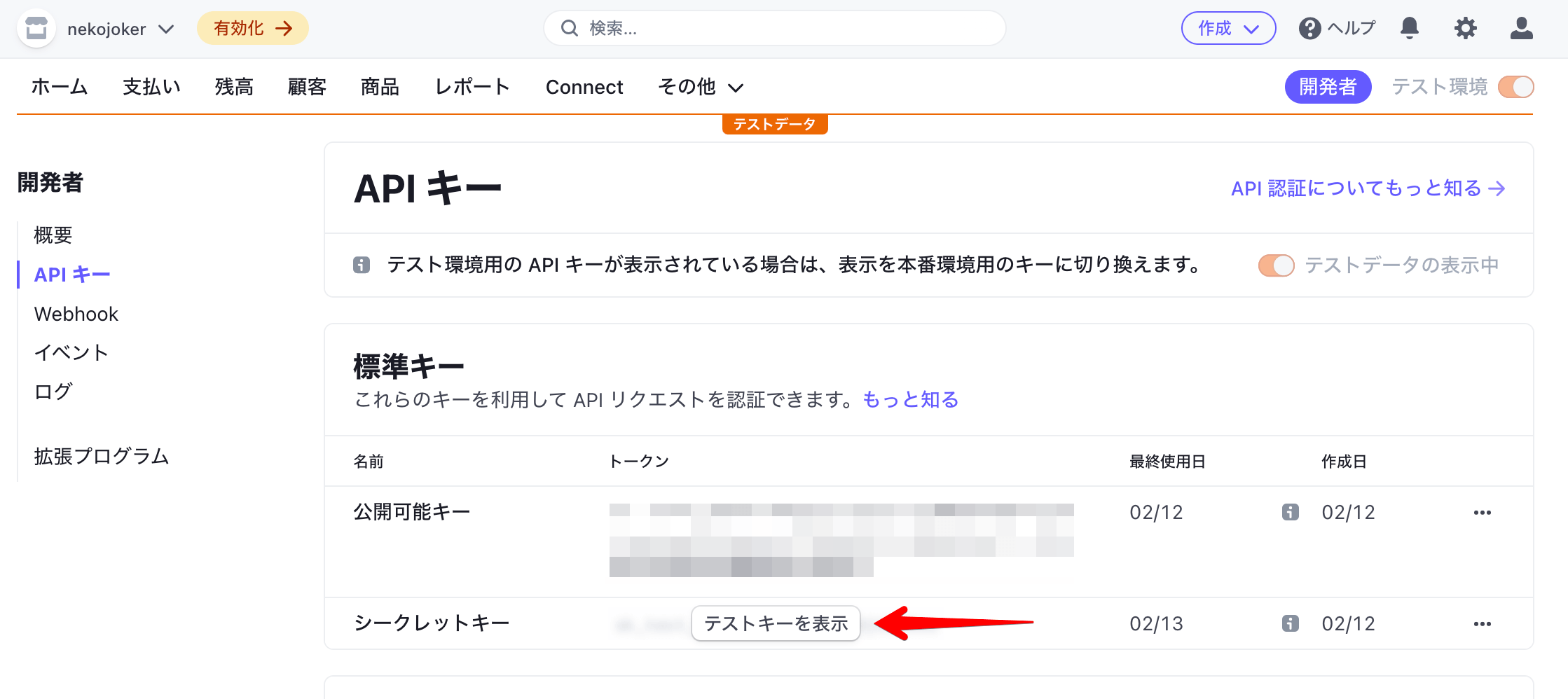This screenshot has height=699, width=1568.
Task: Open the nekojoker account dropdown chevron
Action: click(x=166, y=29)
